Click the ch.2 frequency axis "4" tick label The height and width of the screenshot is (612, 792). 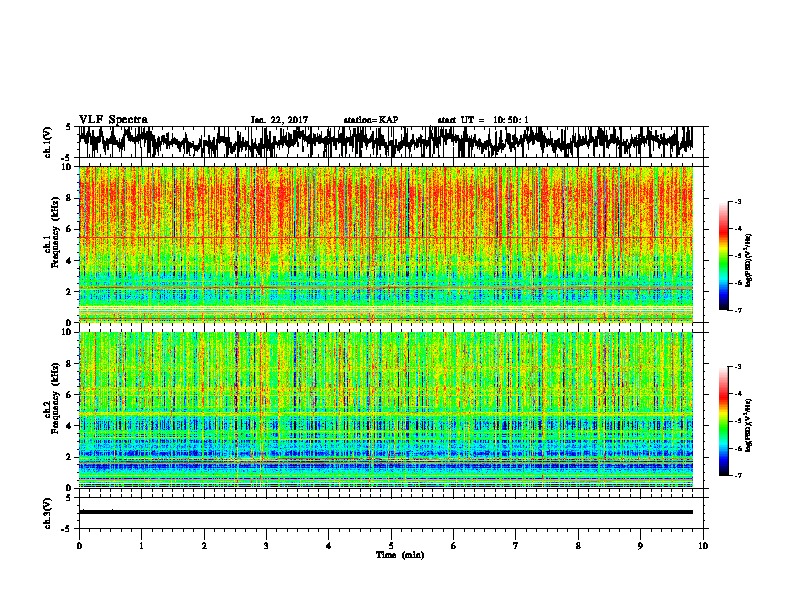tap(69, 426)
